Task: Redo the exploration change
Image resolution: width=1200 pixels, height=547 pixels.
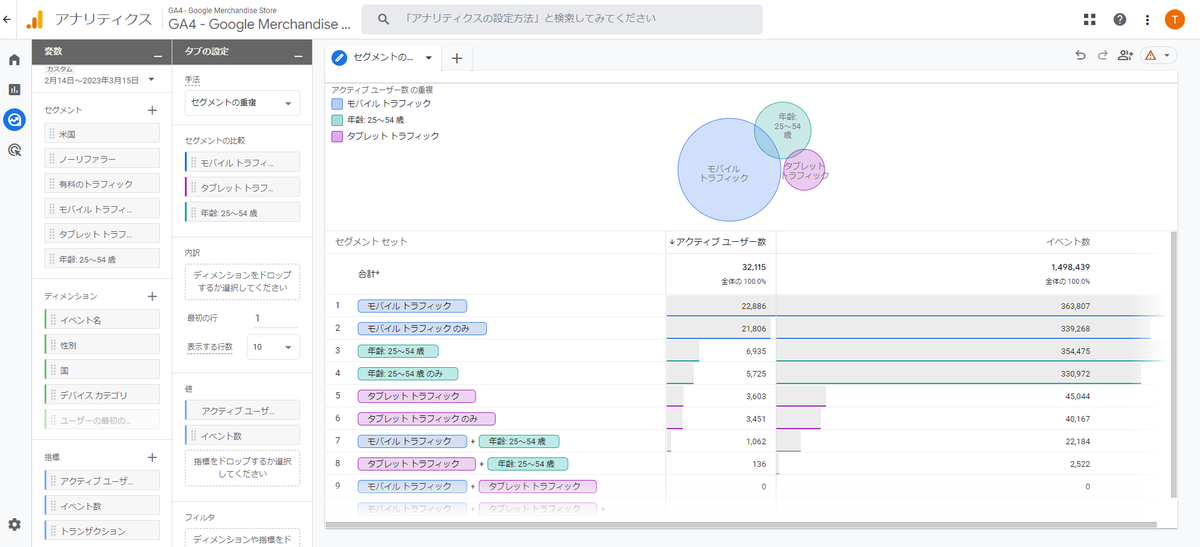Action: pyautogui.click(x=1103, y=56)
